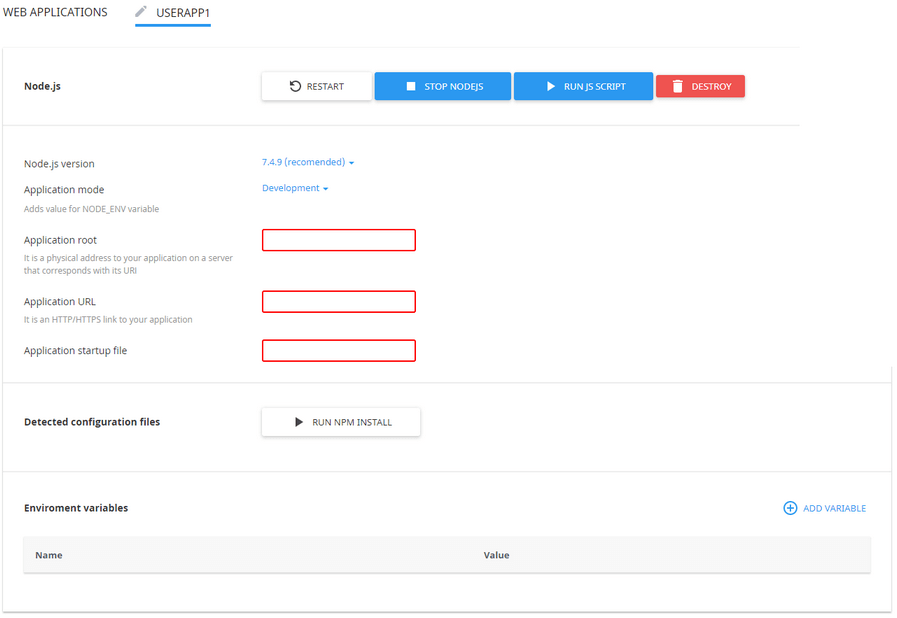
Task: Switch to the WEB APPLICATIONS tab
Action: tap(55, 12)
